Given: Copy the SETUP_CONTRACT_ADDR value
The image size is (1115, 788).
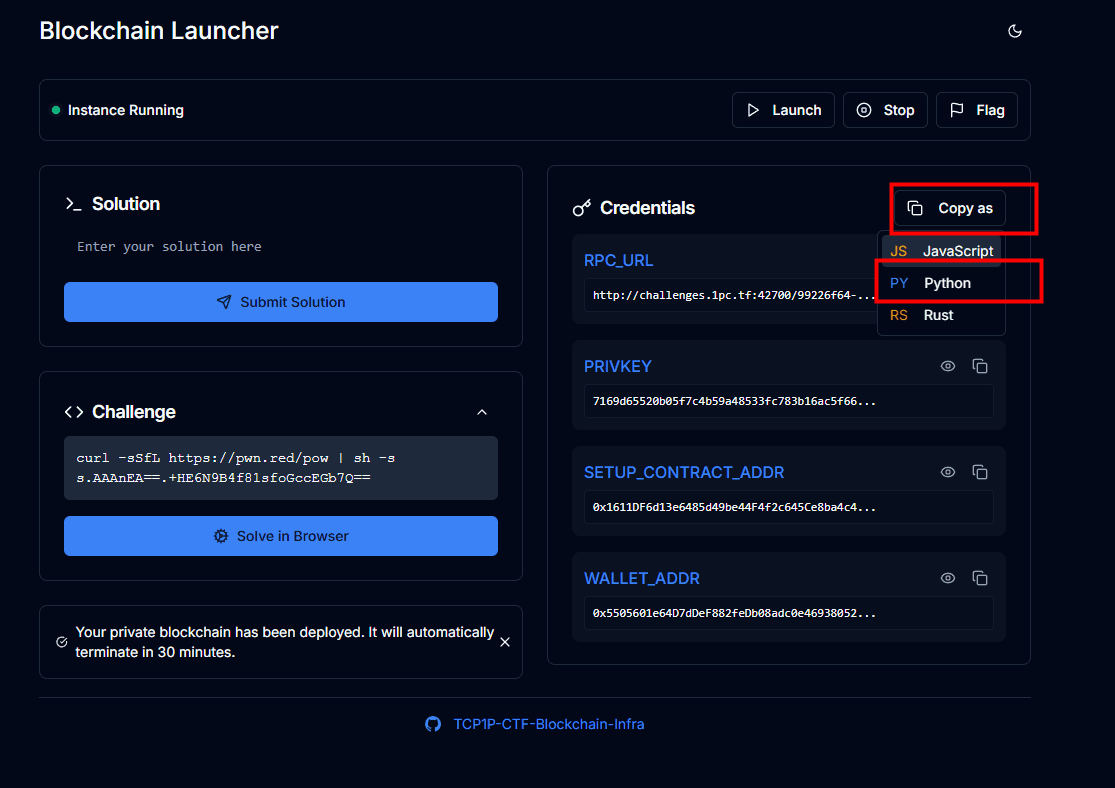Looking at the screenshot, I should (980, 472).
